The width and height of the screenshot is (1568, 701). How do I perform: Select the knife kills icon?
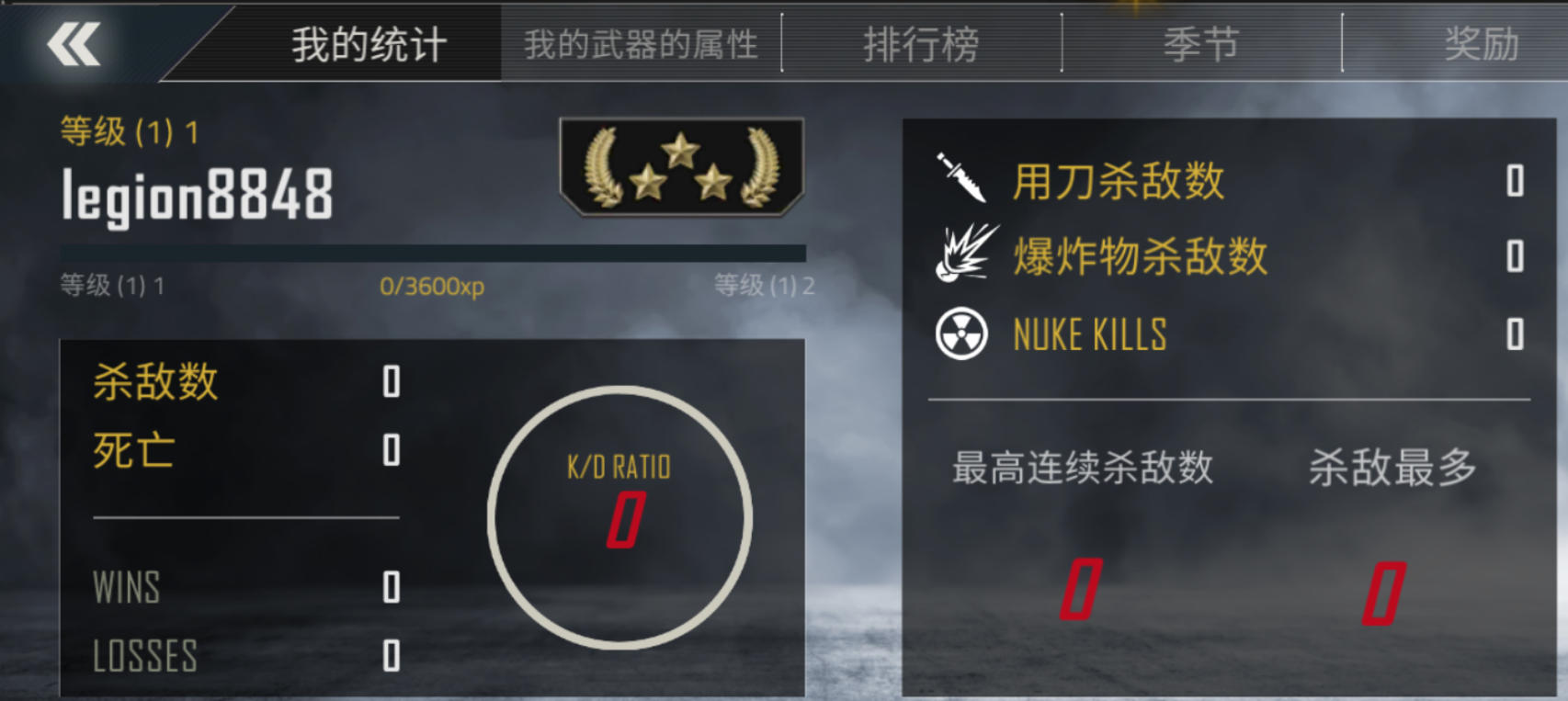click(x=961, y=177)
